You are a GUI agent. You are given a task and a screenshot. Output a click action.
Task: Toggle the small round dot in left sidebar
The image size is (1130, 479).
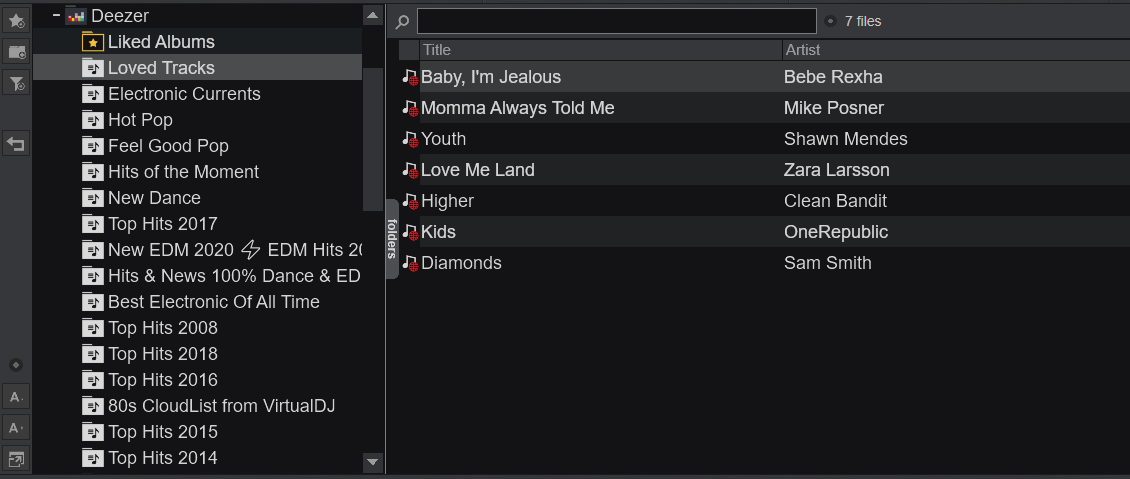[16, 365]
